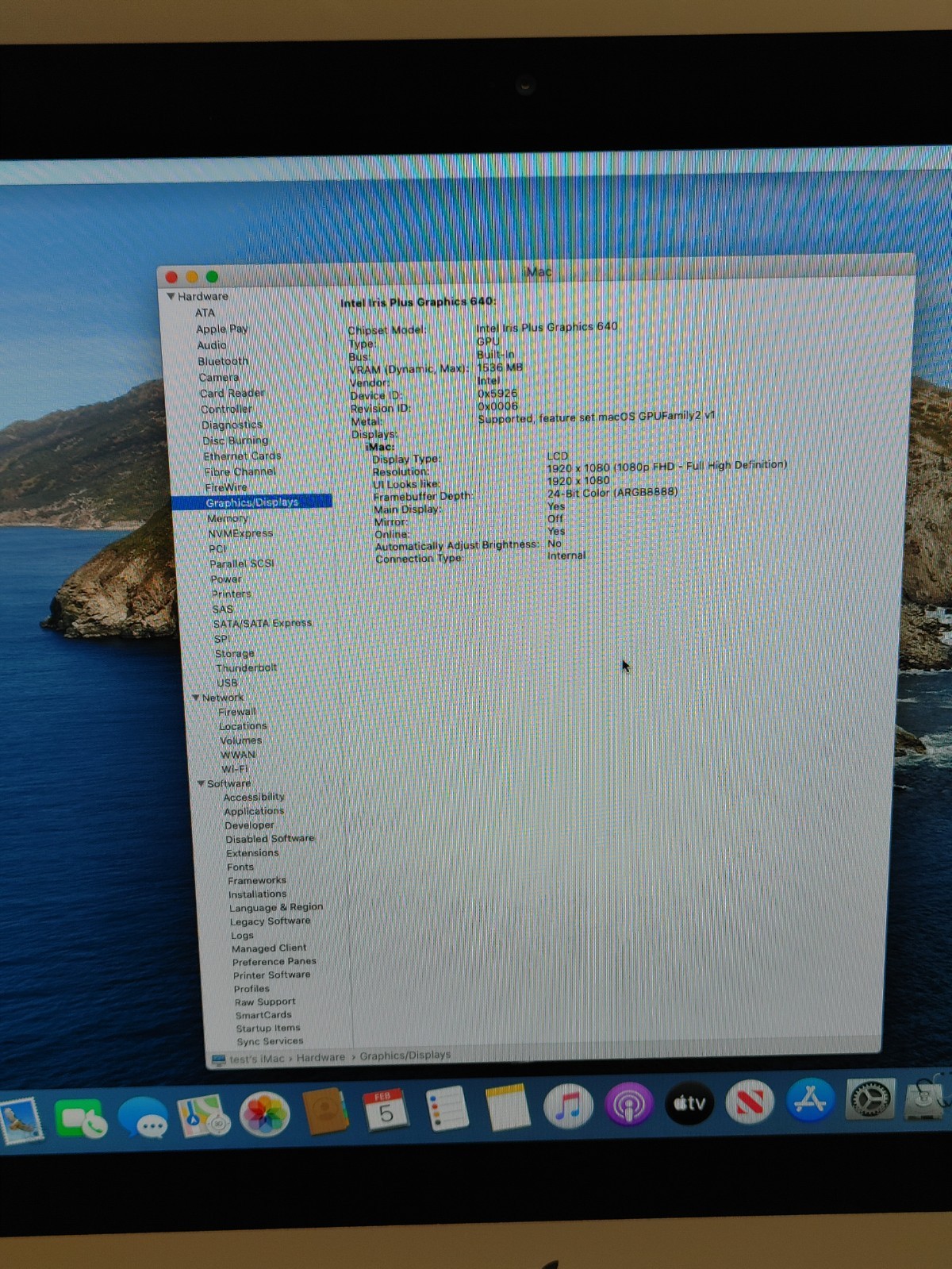Viewport: 952px width, 1269px height.
Task: Choose Storage under Hardware
Action: click(x=235, y=653)
